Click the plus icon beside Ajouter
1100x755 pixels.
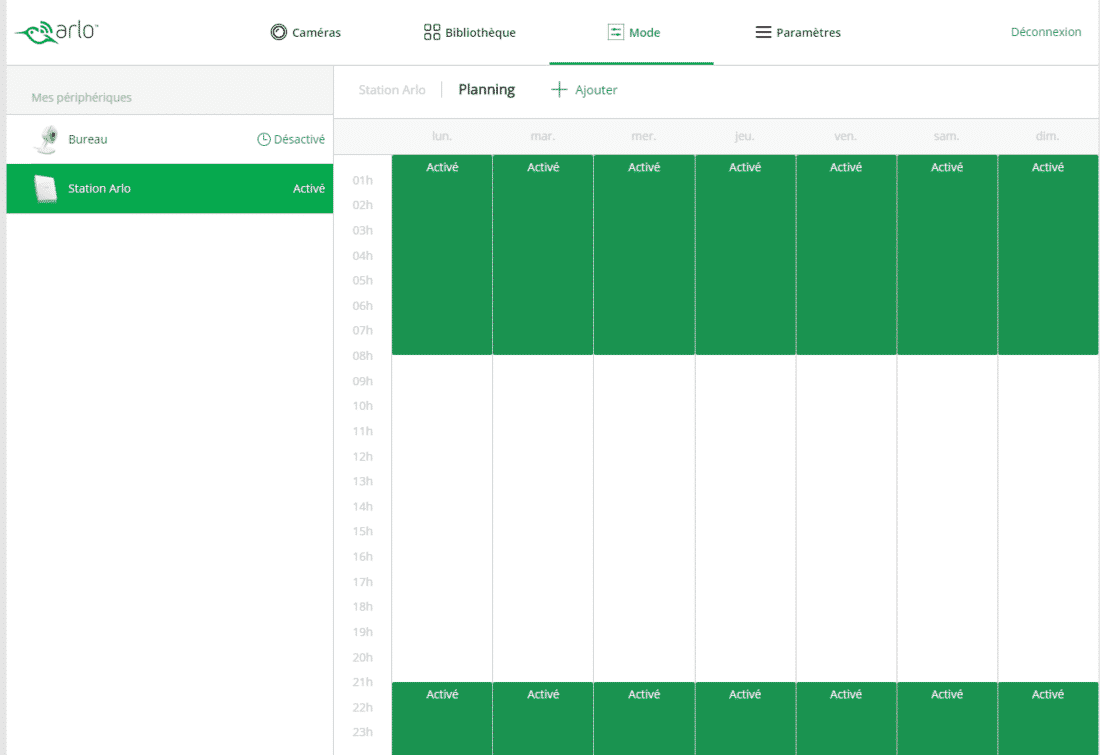click(x=559, y=90)
